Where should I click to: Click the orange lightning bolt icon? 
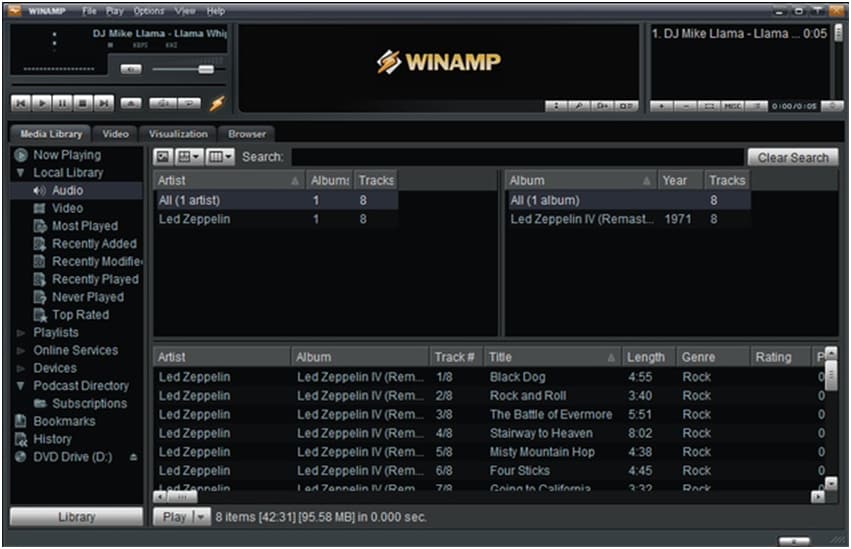coord(217,103)
